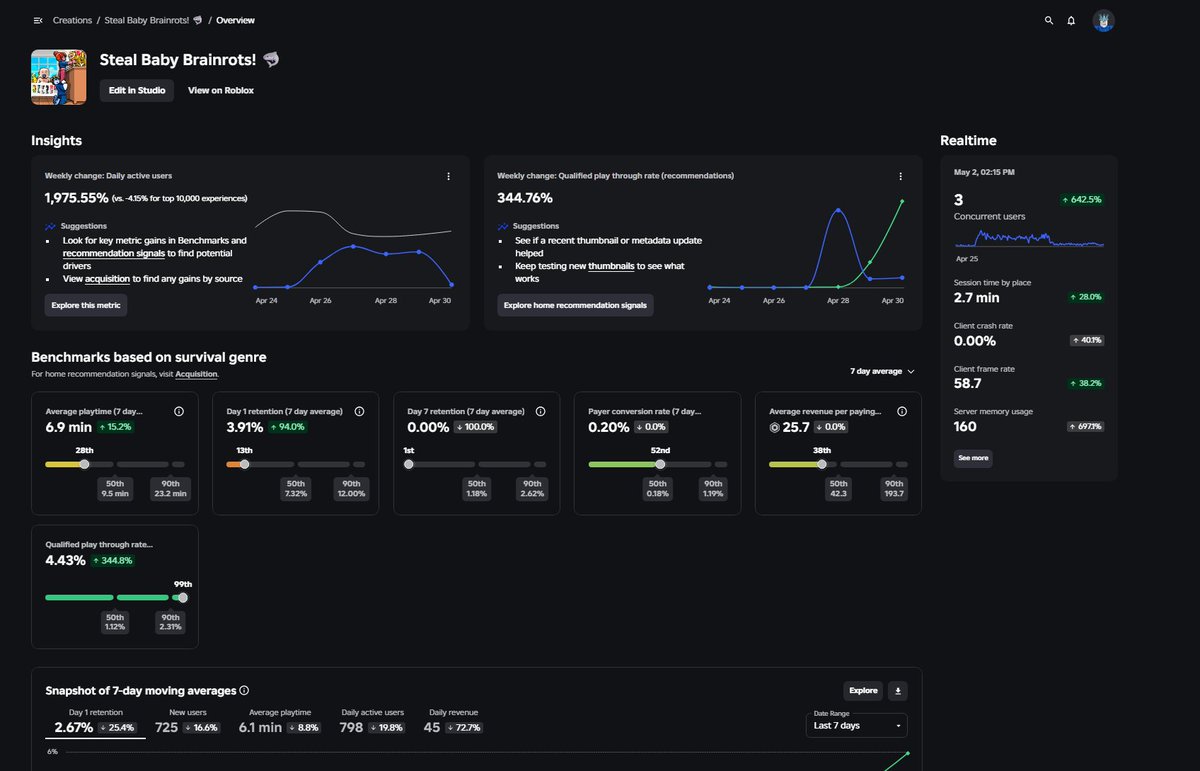Click the 100.0% Day 7 retention change badge
This screenshot has width=1200, height=771.
click(x=475, y=427)
